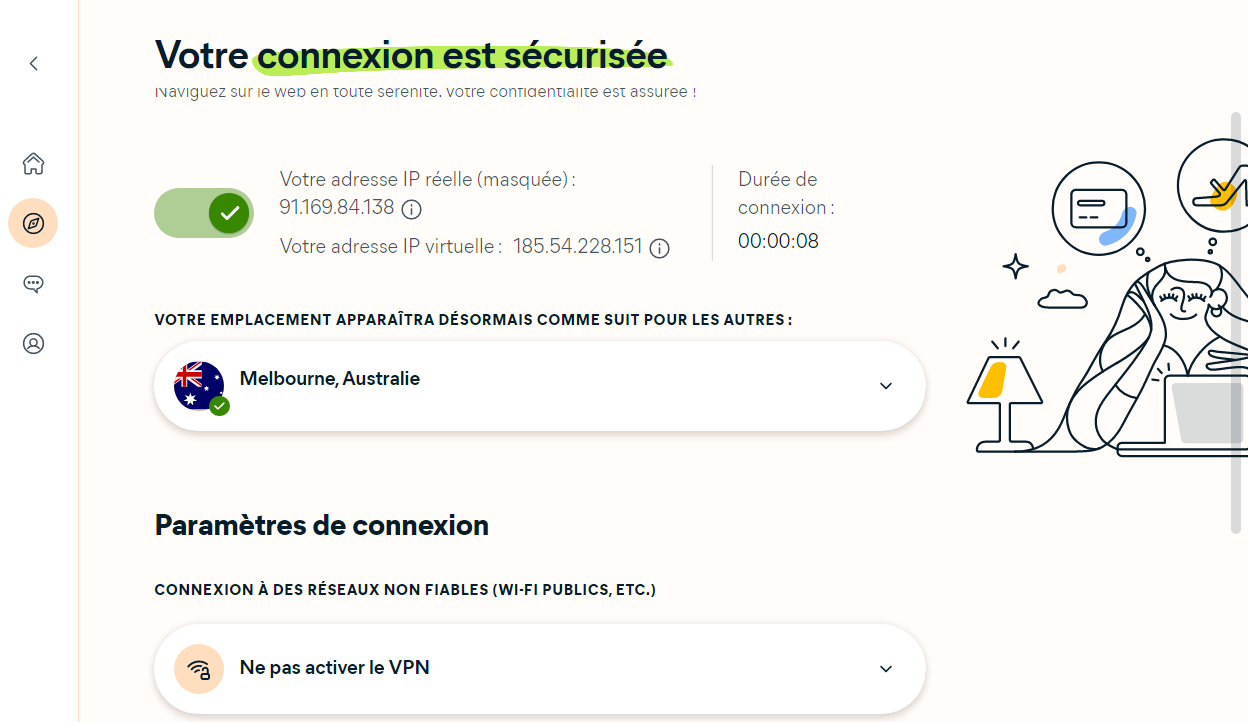Disable the VPN using the green toggle switch

(204, 212)
